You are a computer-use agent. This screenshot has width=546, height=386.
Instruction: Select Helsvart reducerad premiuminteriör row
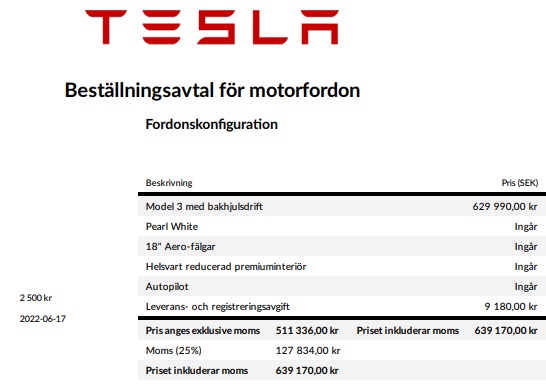coord(342,267)
